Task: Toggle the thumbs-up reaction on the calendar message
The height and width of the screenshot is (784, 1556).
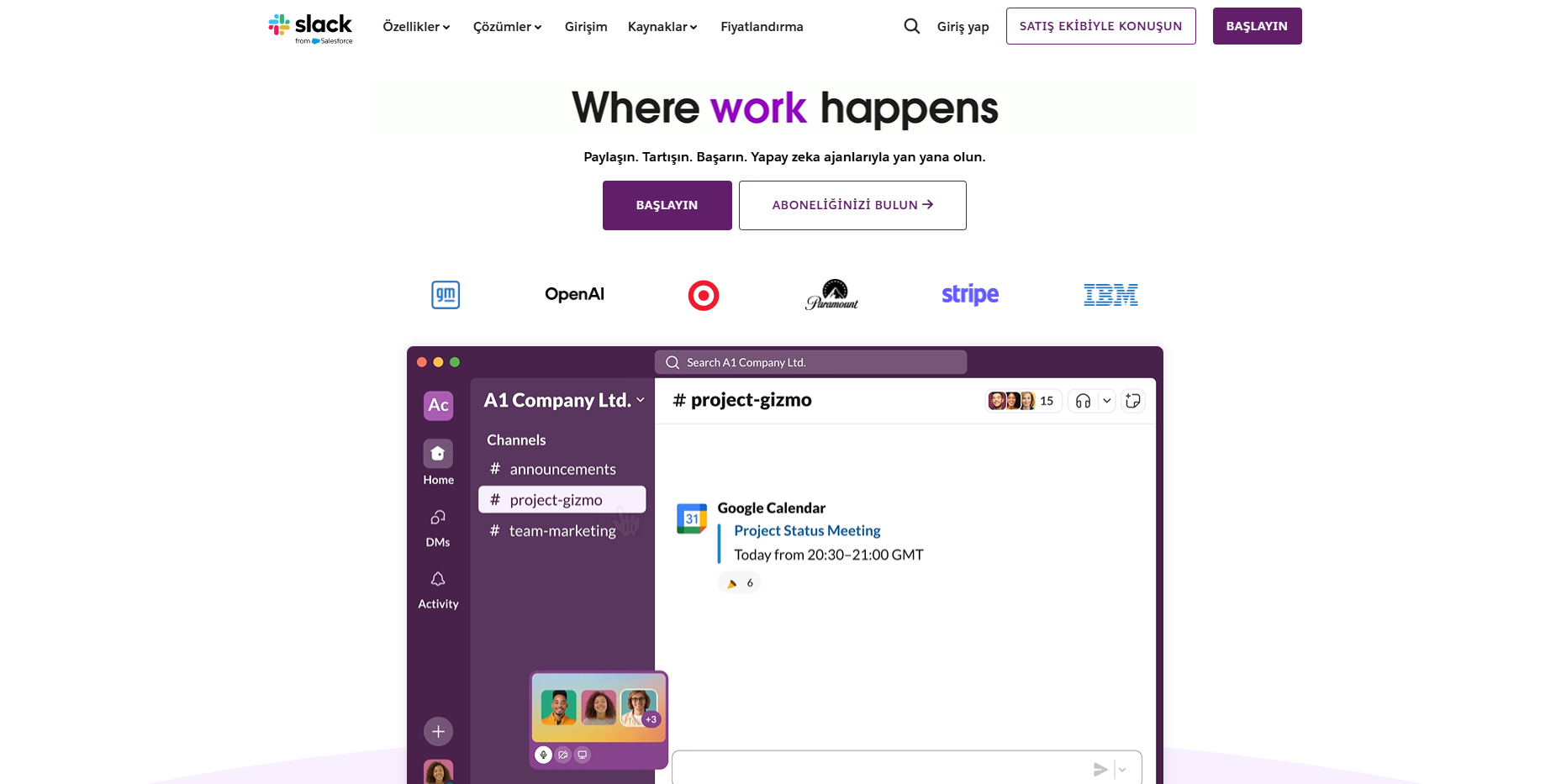Action: coord(739,582)
